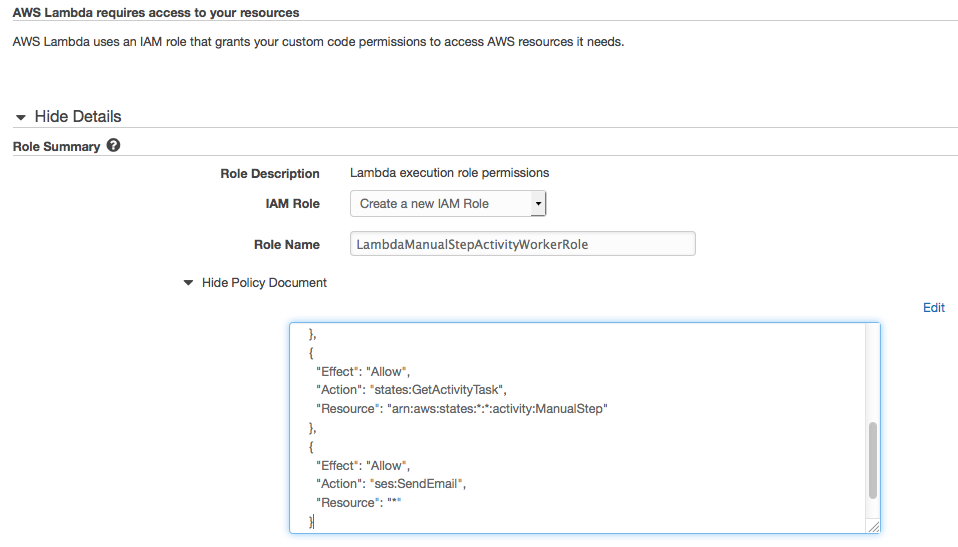Click the Edit link for policy
The width and height of the screenshot is (958, 547).
pos(934,307)
